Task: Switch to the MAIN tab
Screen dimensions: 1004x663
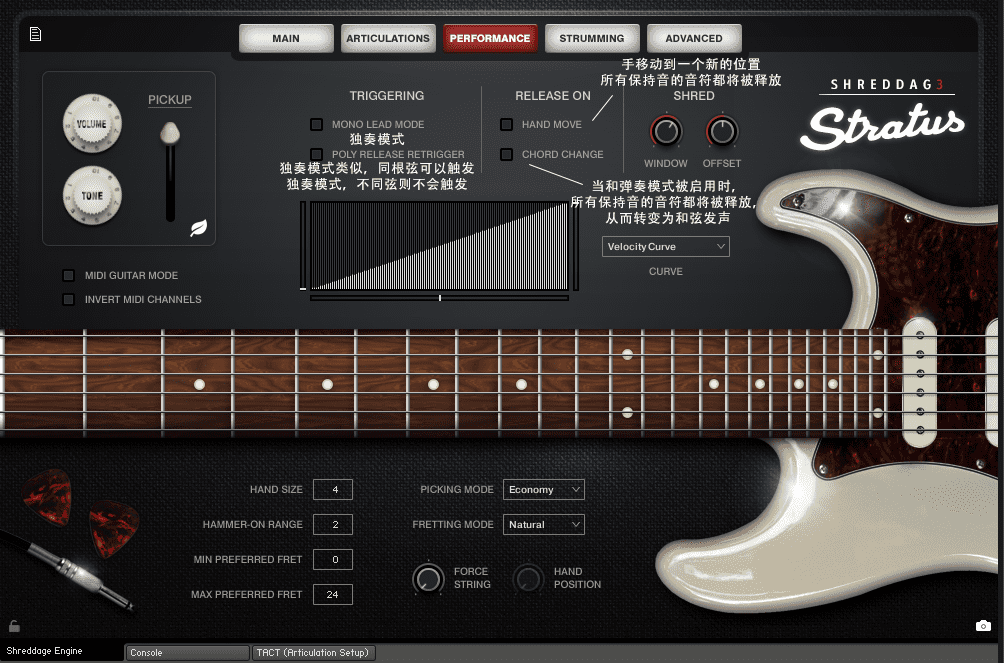Action: (286, 38)
